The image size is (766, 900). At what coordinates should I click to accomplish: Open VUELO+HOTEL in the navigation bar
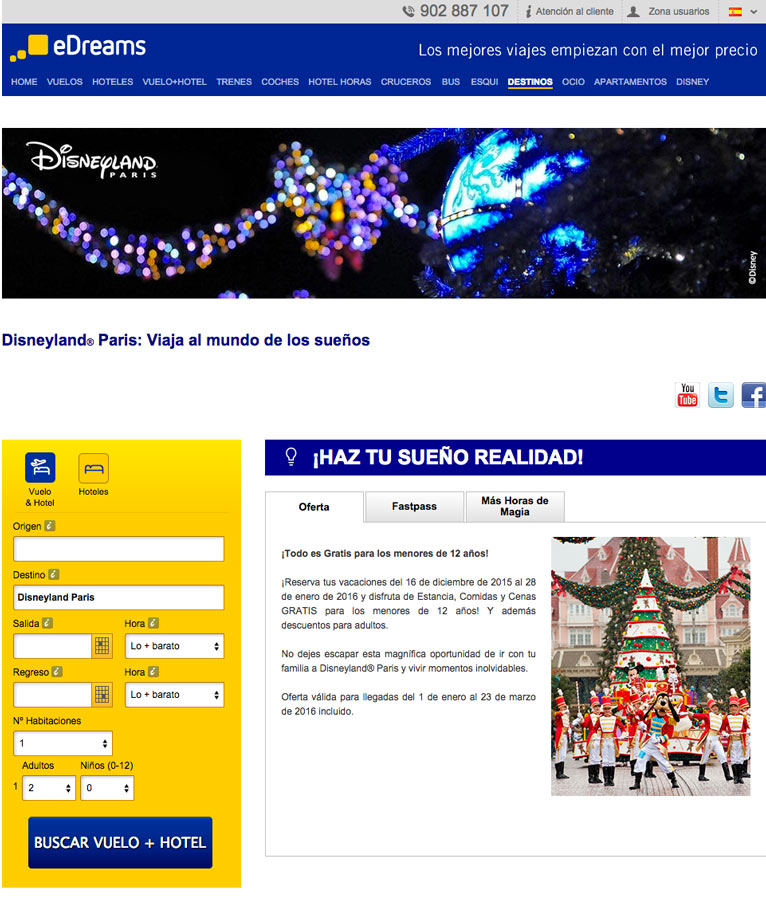tap(174, 82)
